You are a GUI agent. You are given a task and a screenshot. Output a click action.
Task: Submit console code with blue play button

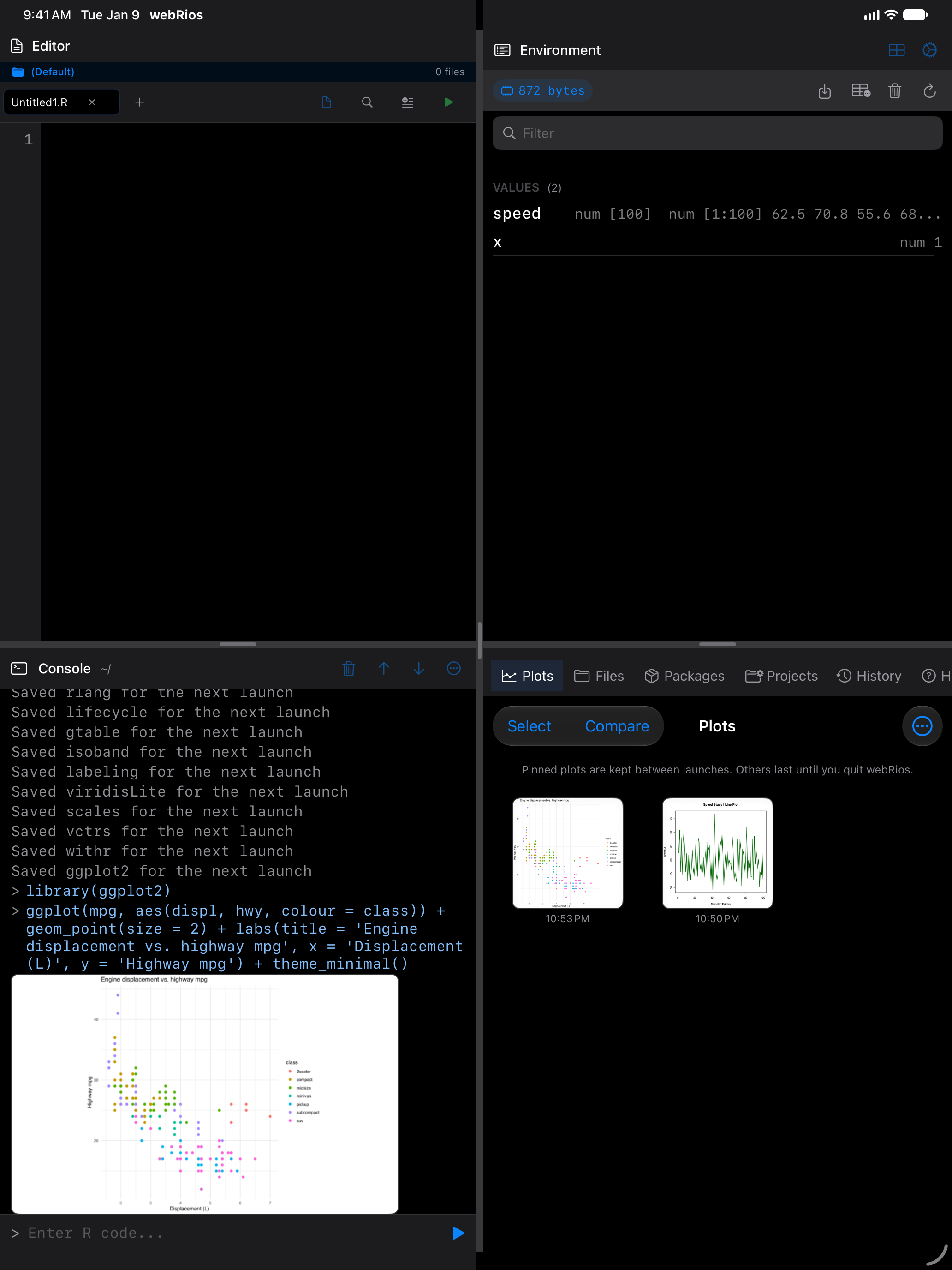pyautogui.click(x=458, y=1233)
